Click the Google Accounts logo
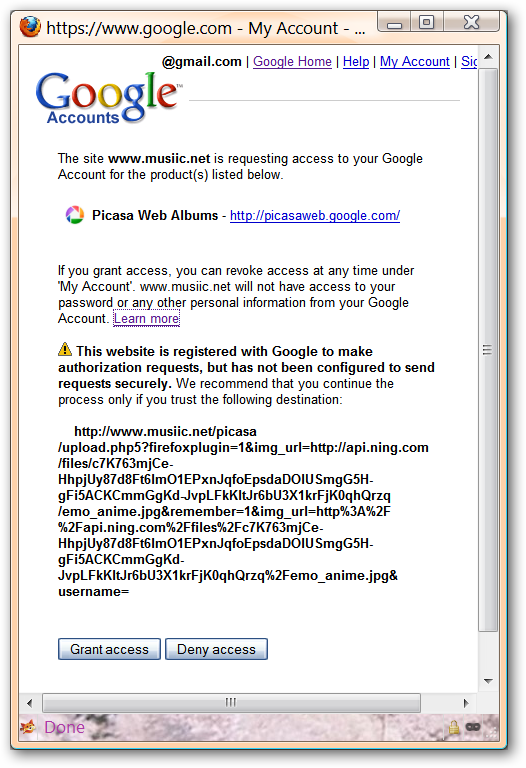 pos(108,97)
